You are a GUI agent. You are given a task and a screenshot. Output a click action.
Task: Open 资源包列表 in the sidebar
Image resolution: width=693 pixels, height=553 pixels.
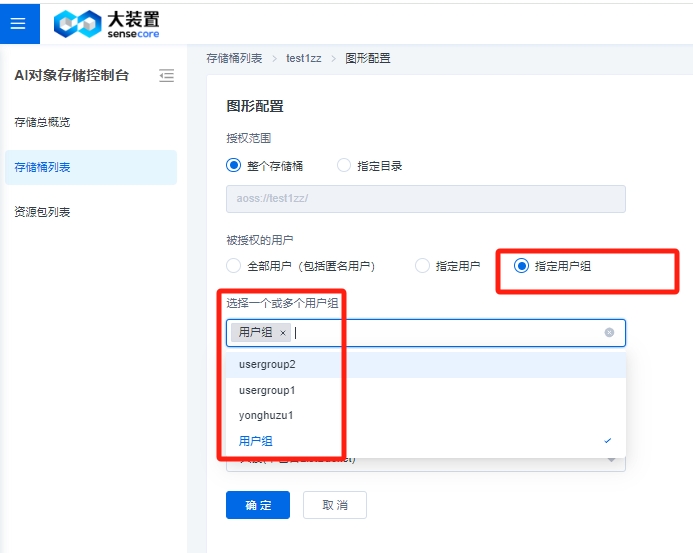pyautogui.click(x=42, y=212)
